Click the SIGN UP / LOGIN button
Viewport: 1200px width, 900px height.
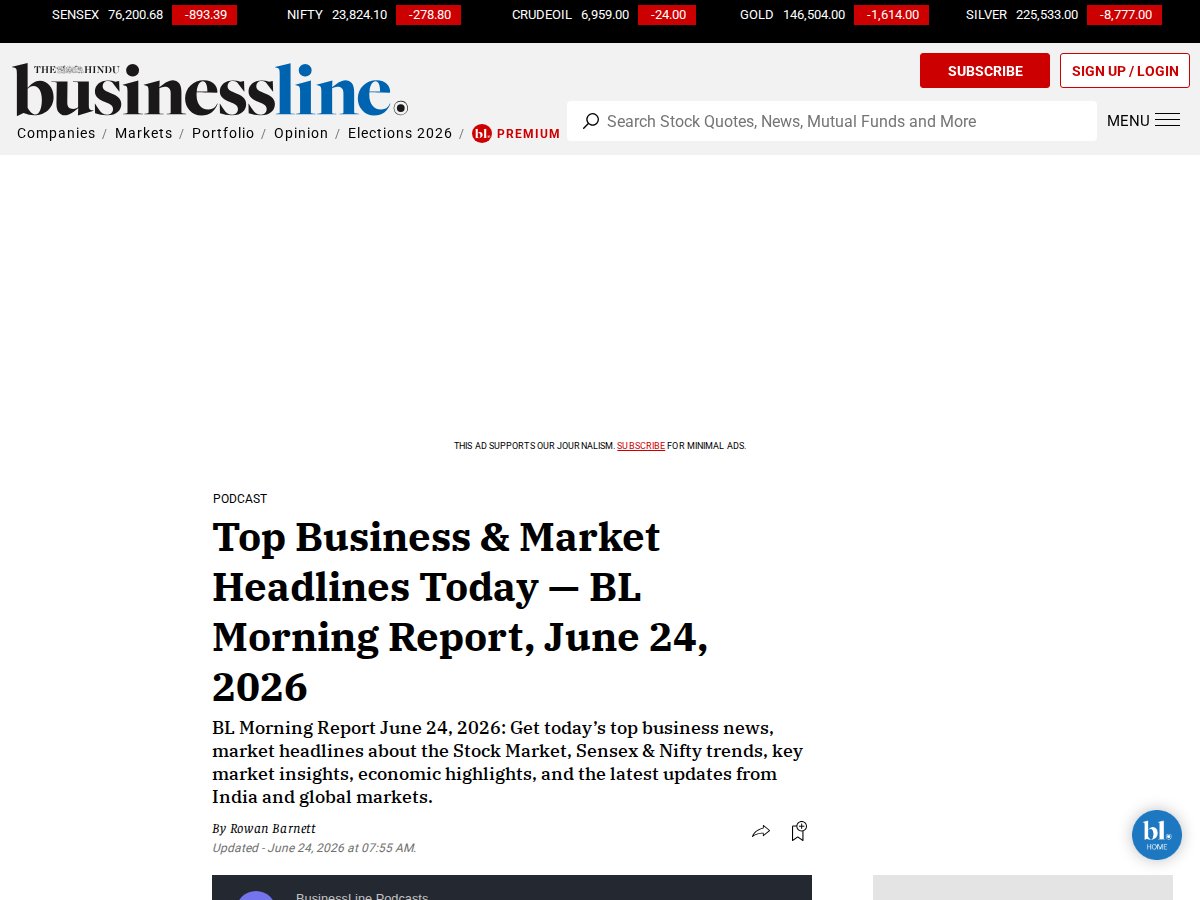point(1125,71)
